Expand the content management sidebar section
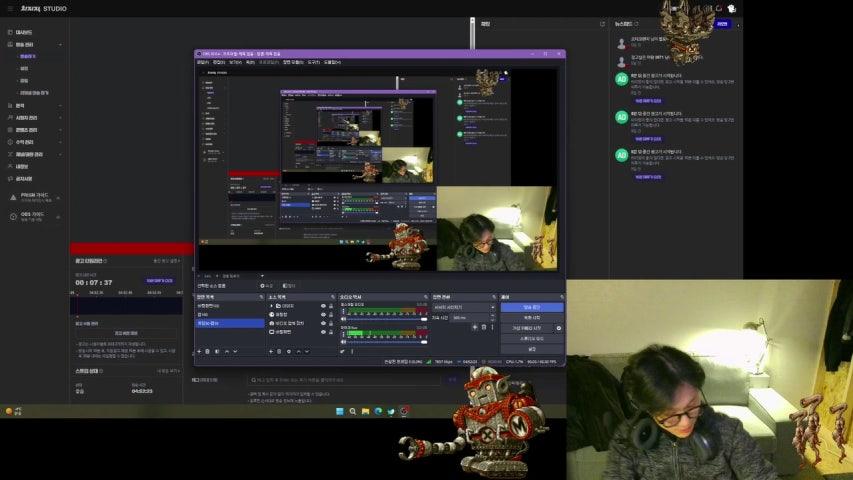853x480 pixels. [60, 130]
